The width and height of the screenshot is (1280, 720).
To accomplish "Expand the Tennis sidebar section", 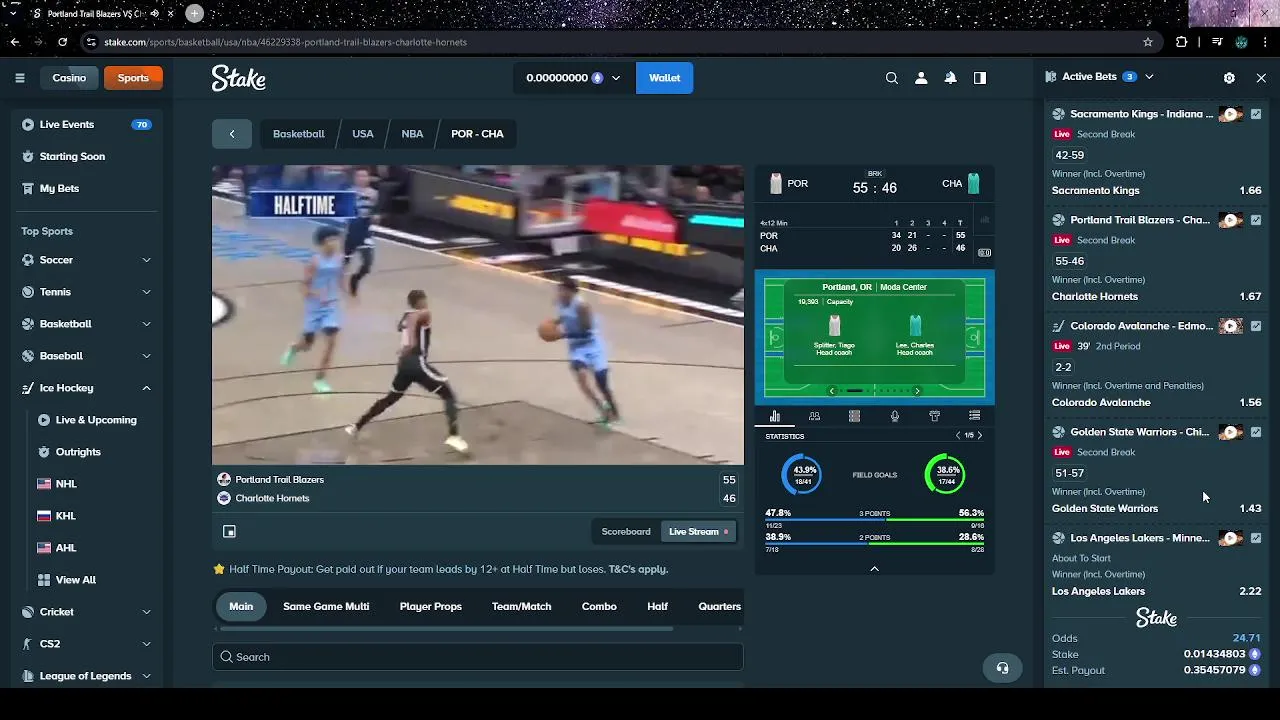I will click(x=146, y=292).
